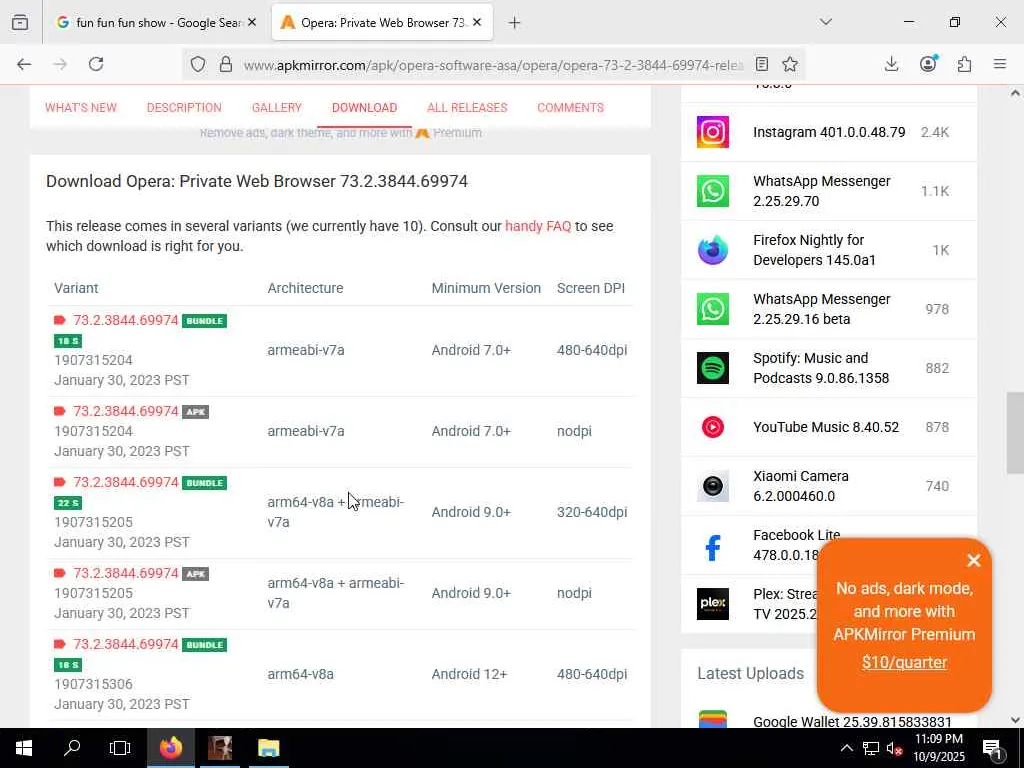Open a new browser tab
This screenshot has width=1024, height=768.
point(515,23)
